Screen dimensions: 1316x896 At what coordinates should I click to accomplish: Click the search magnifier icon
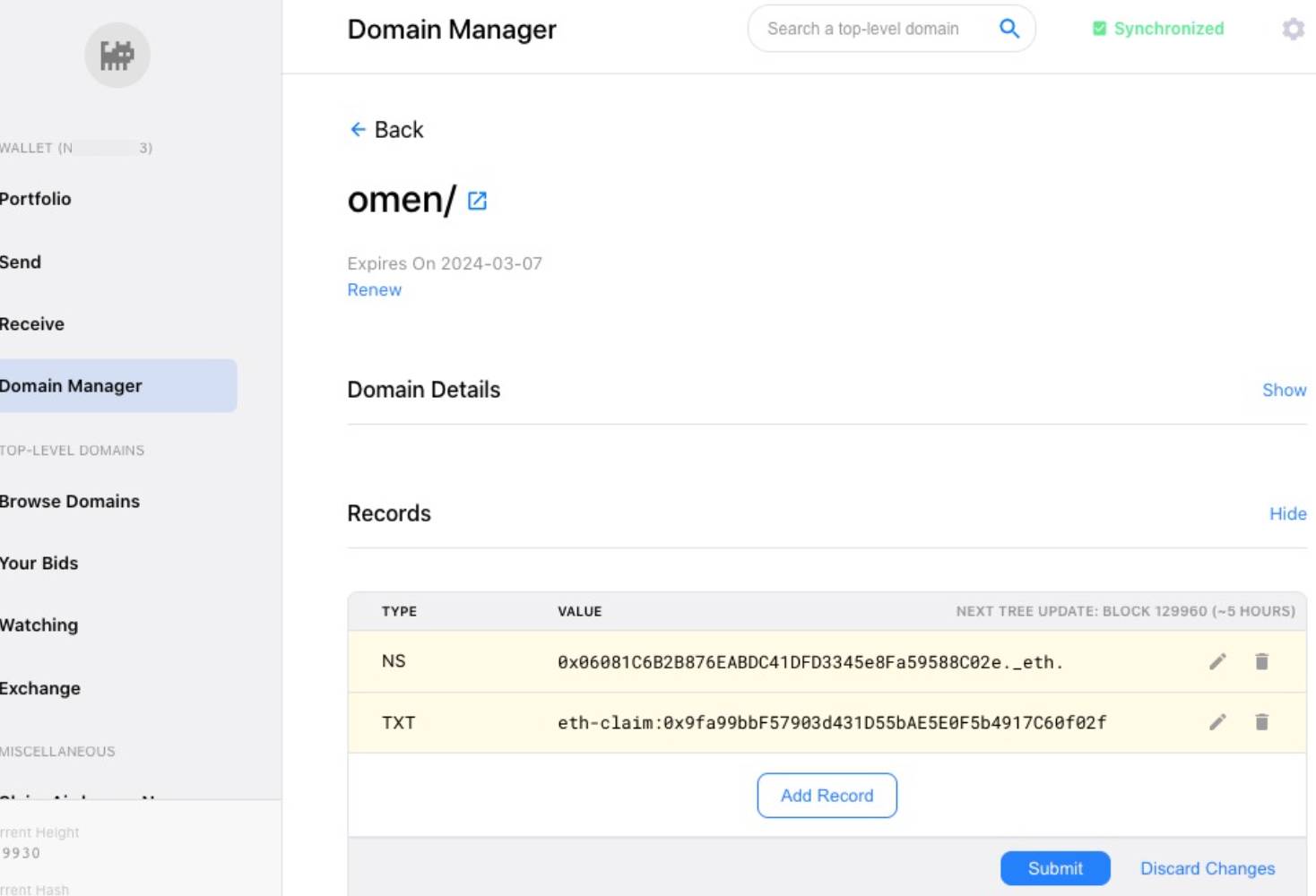click(1009, 29)
